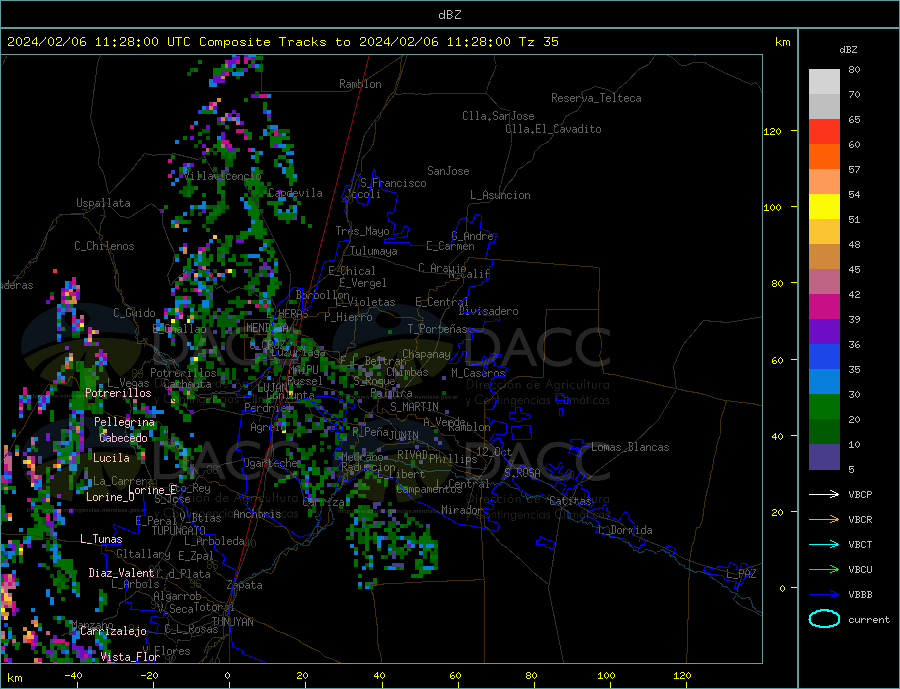Click the Zapata map label
Viewport: 900px width, 689px height.
point(245,586)
